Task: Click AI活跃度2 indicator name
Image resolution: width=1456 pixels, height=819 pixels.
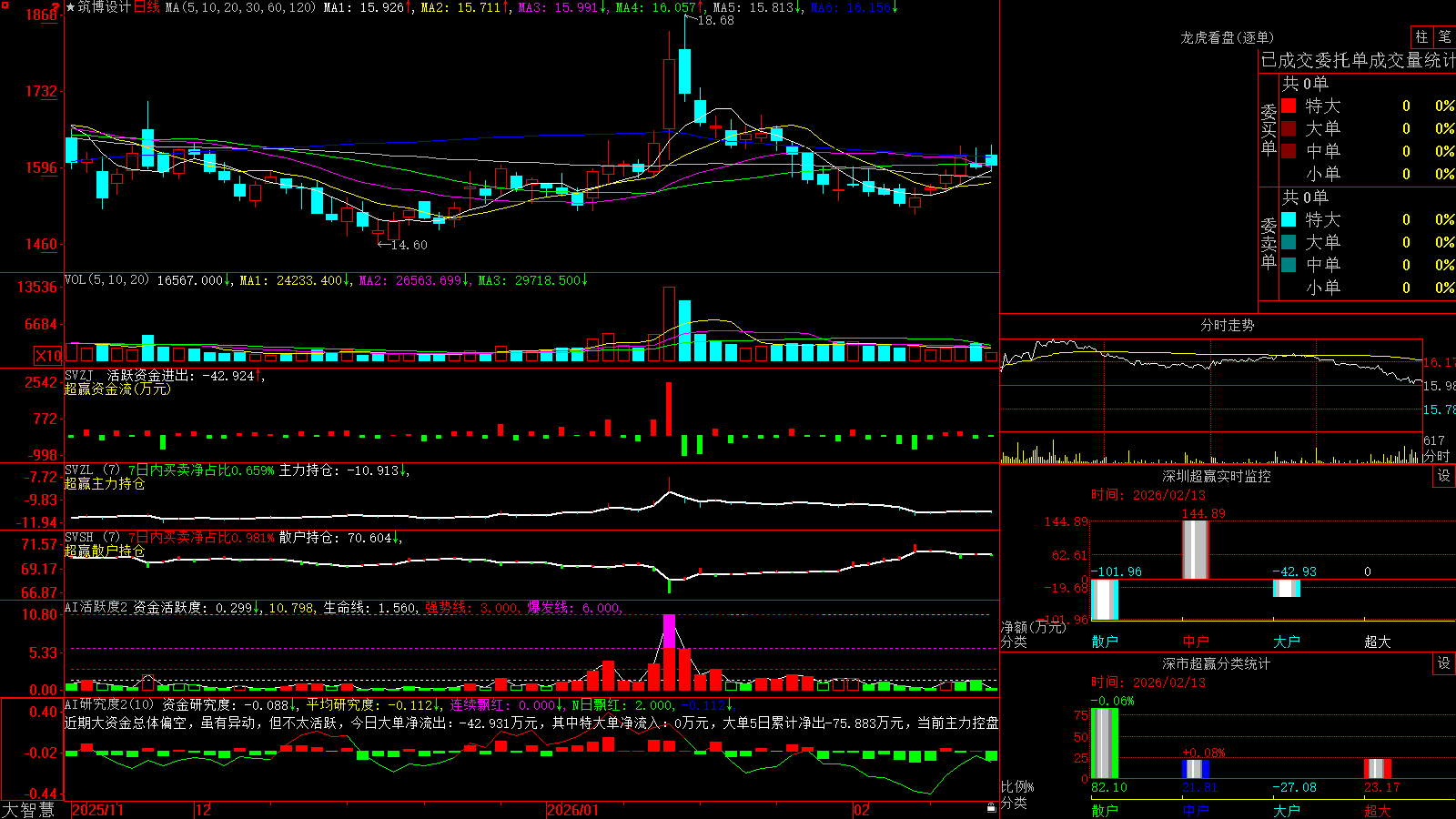Action: pos(96,607)
